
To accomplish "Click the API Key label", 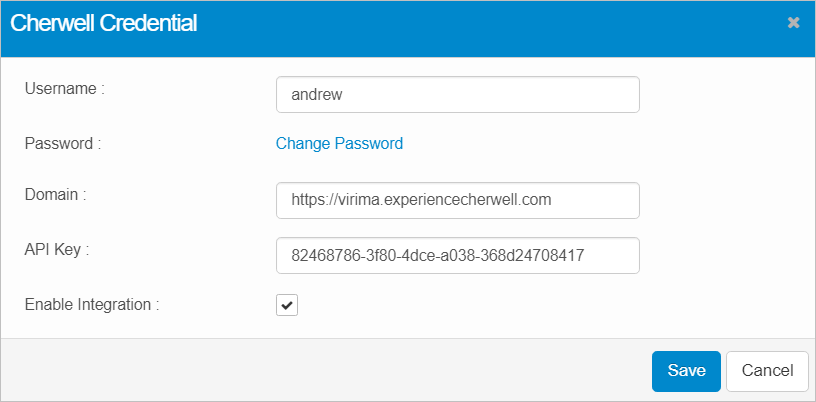I will pos(57,249).
